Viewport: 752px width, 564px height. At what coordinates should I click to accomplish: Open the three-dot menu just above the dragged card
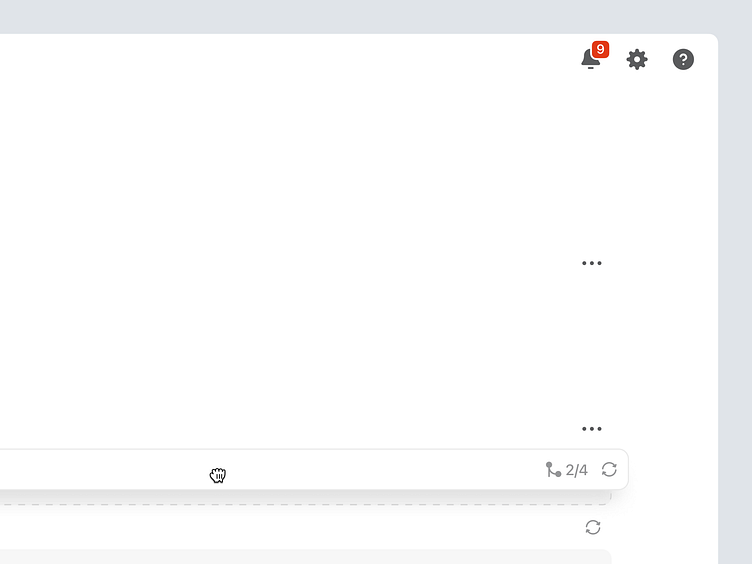(x=592, y=429)
